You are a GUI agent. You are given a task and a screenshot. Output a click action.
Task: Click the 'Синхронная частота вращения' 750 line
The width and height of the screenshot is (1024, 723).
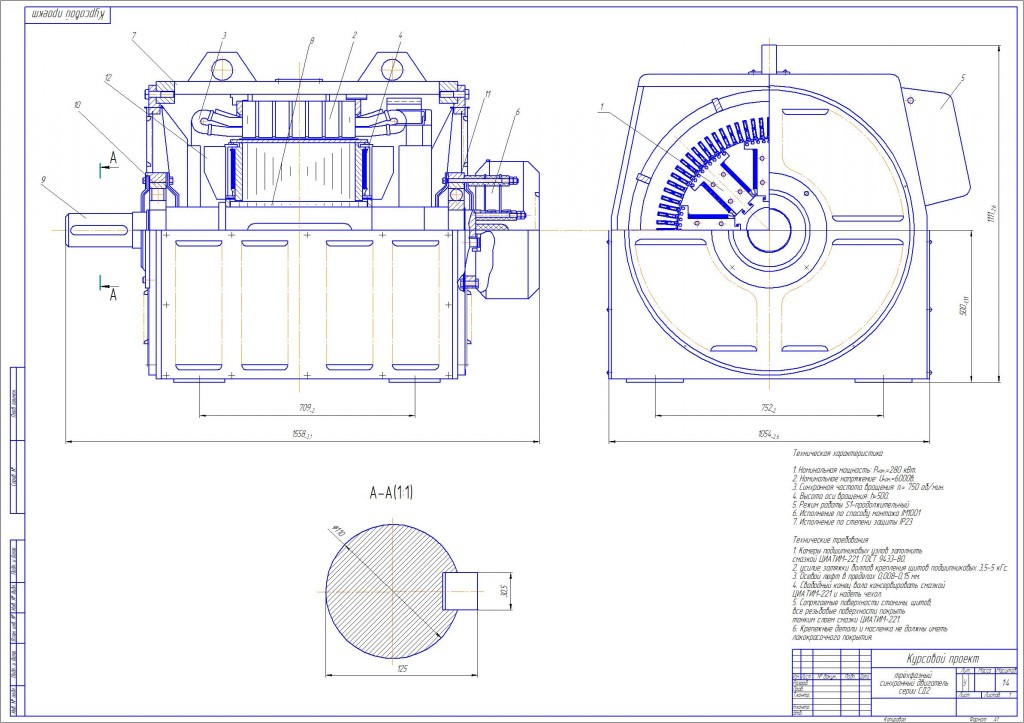point(869,487)
